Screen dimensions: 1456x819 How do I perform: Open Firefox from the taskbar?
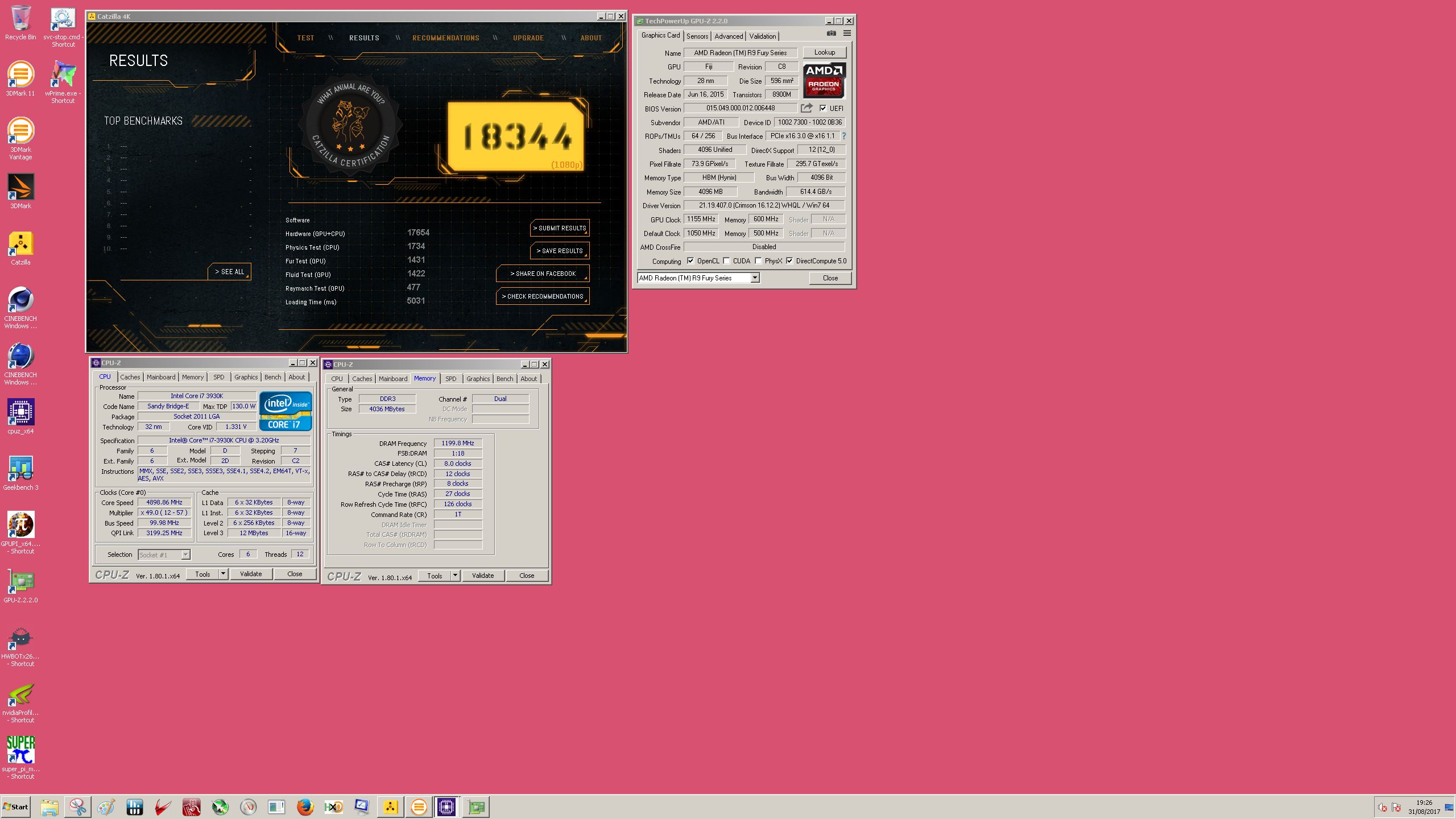pyautogui.click(x=305, y=806)
